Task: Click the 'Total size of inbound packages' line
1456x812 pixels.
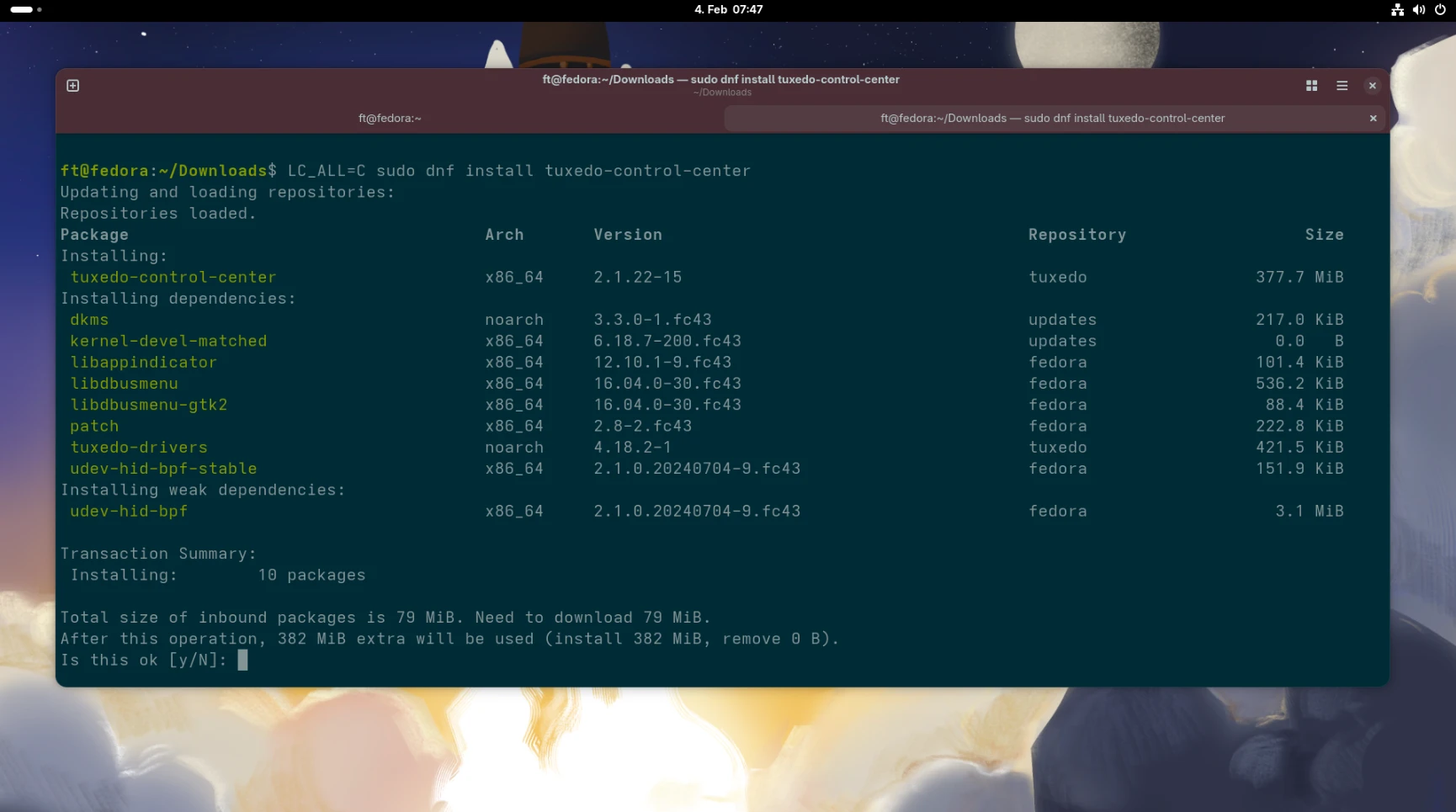Action: point(385,618)
